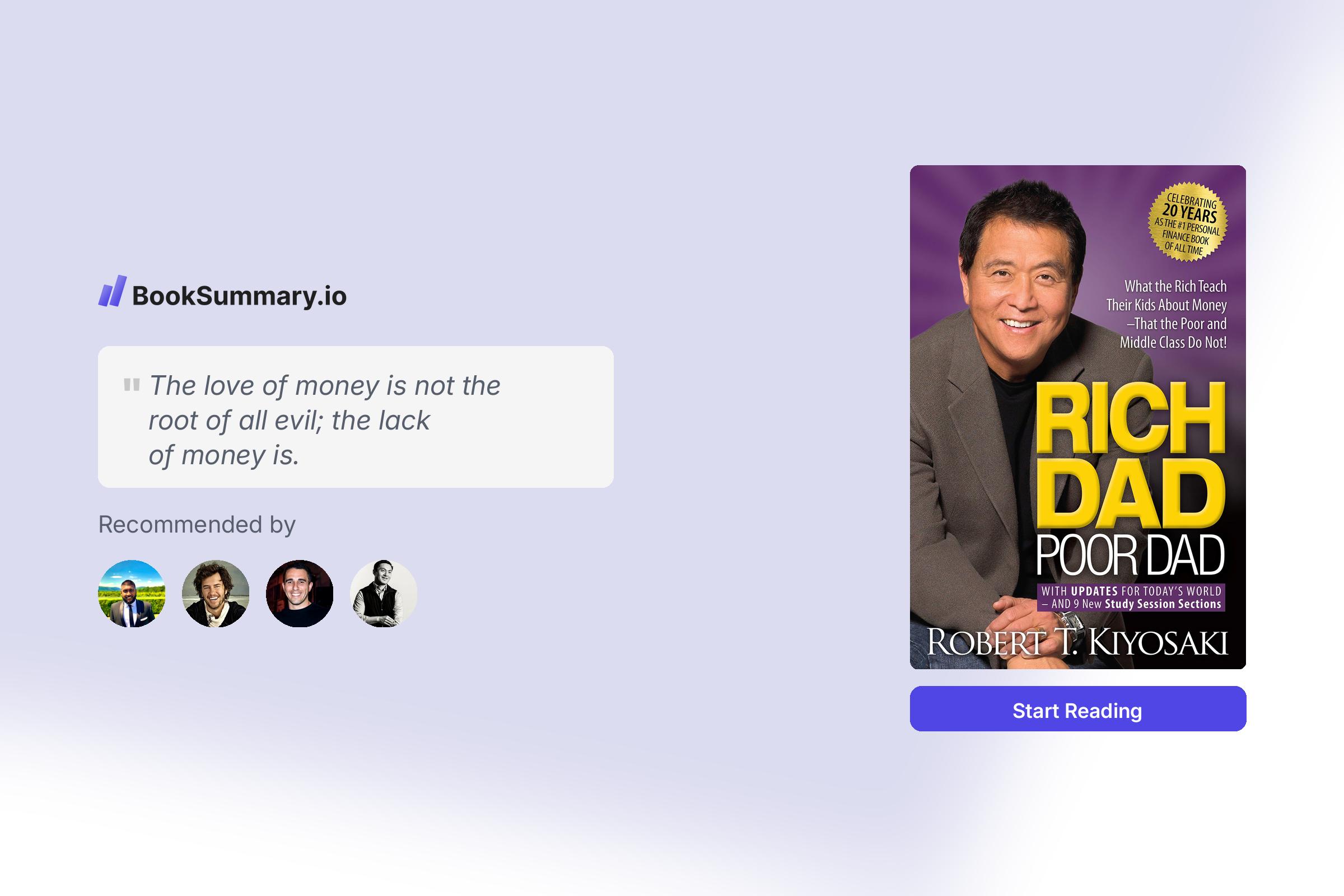Select the second smiling recommender avatar
The height and width of the screenshot is (896, 1344).
[x=215, y=594]
